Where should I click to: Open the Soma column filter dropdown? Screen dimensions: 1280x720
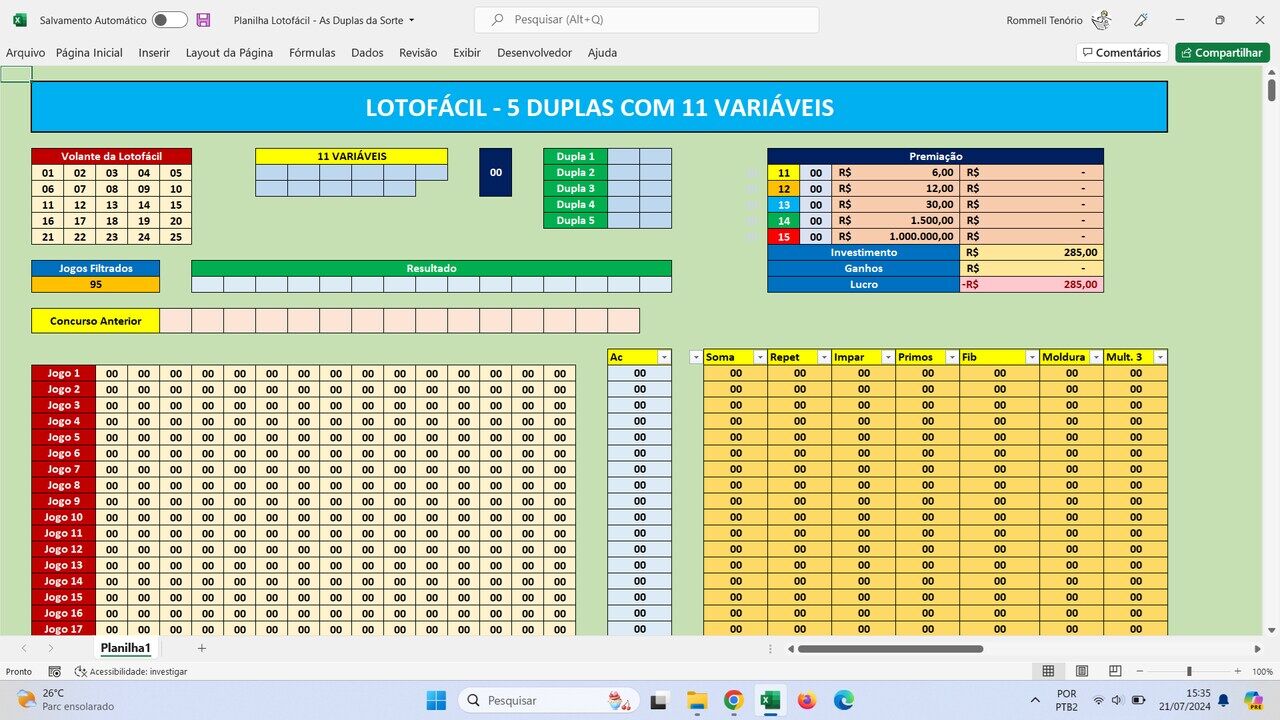pyautogui.click(x=760, y=357)
